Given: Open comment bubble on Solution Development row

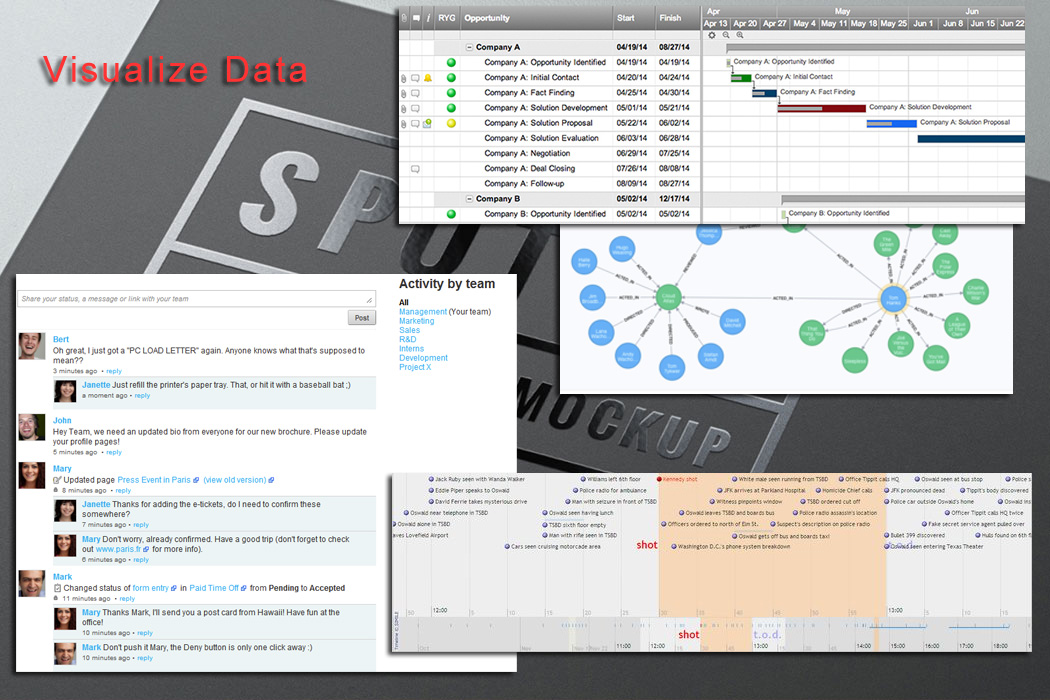Looking at the screenshot, I should pos(415,109).
